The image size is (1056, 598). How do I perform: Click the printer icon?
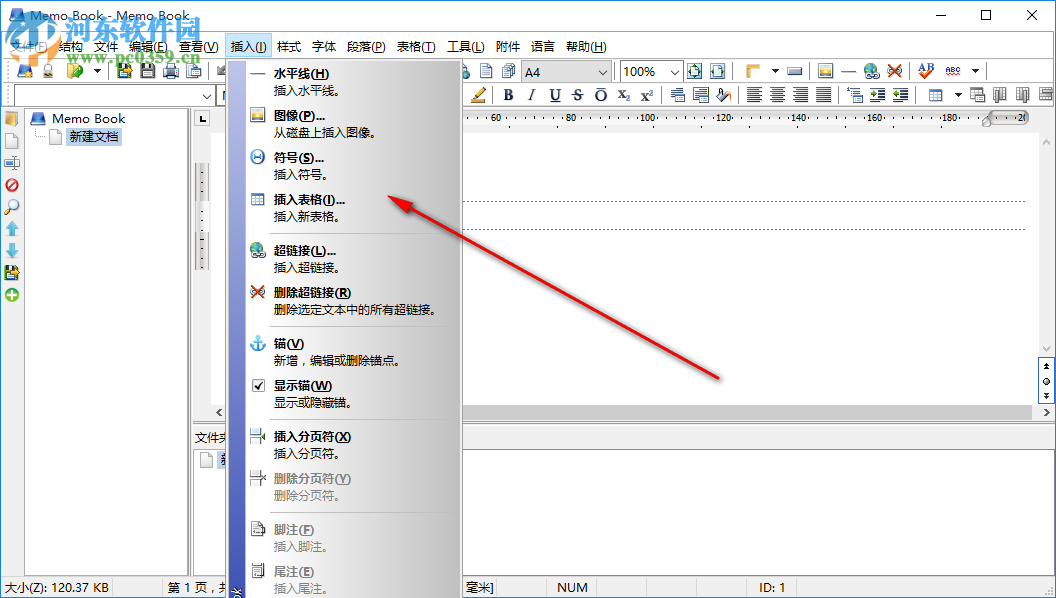click(x=171, y=70)
